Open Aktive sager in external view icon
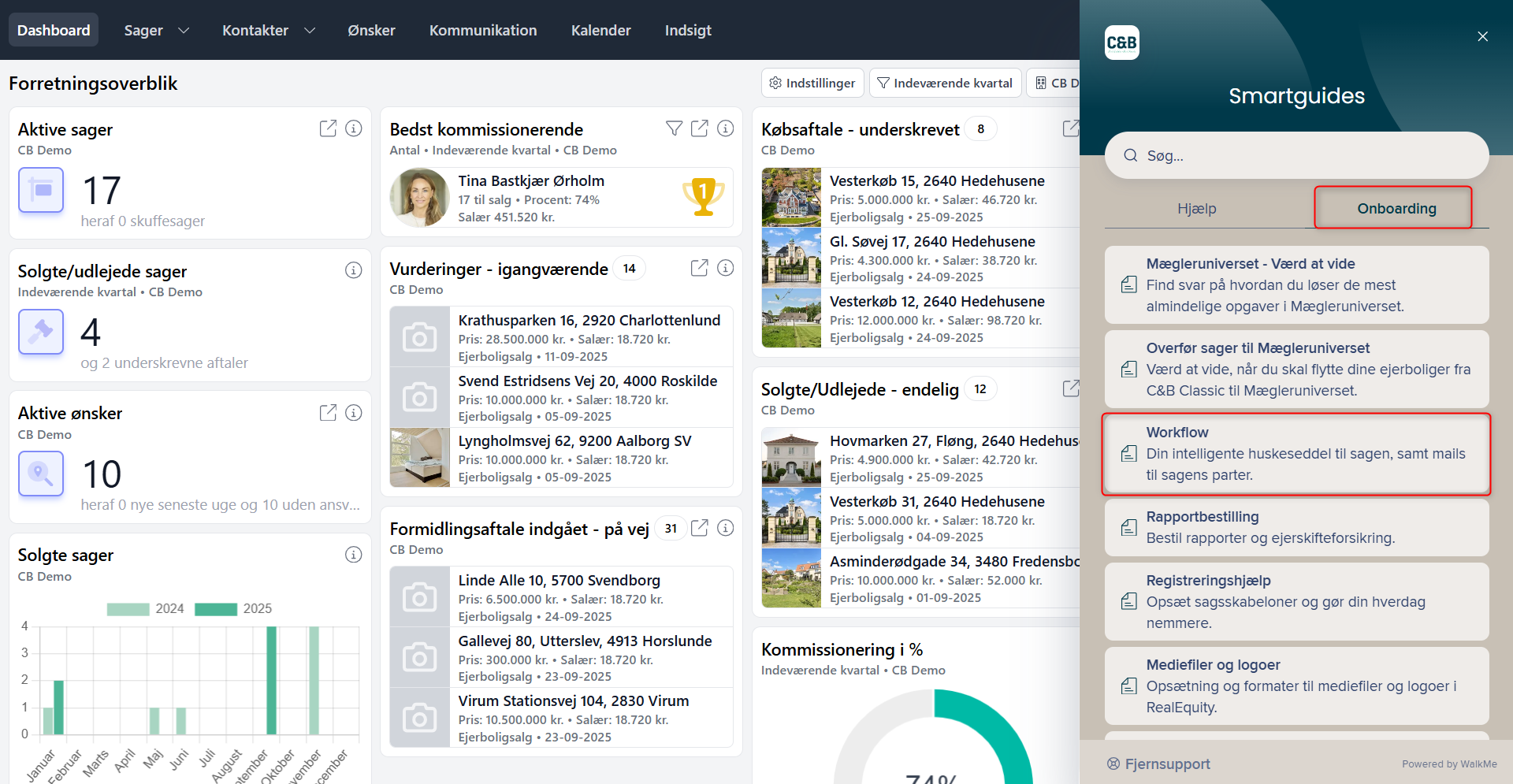Image resolution: width=1513 pixels, height=784 pixels. click(x=328, y=128)
